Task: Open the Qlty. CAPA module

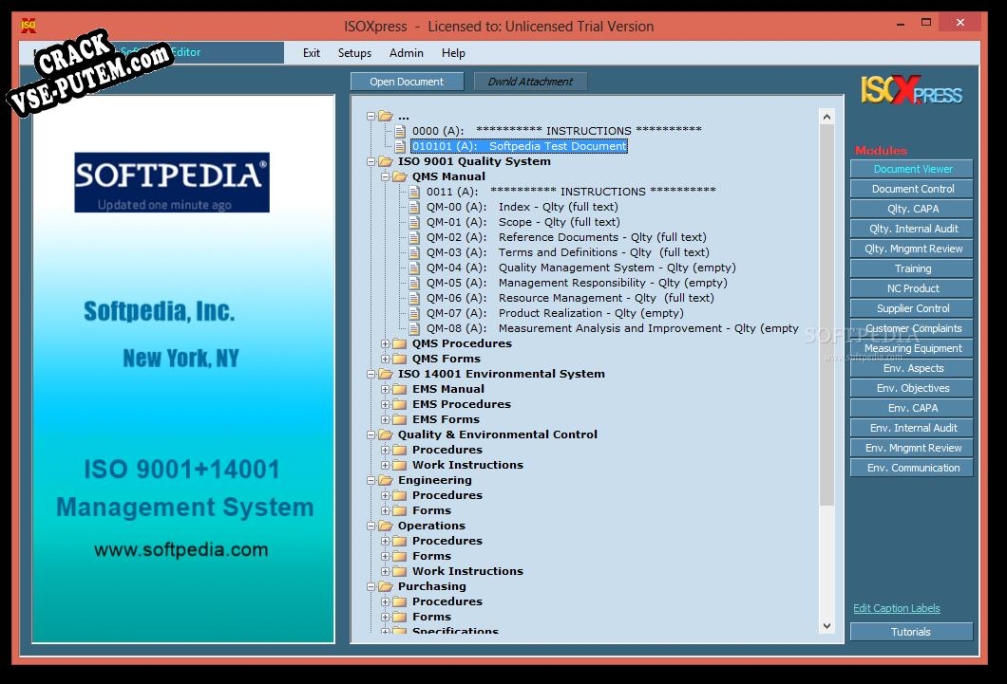Action: click(911, 209)
